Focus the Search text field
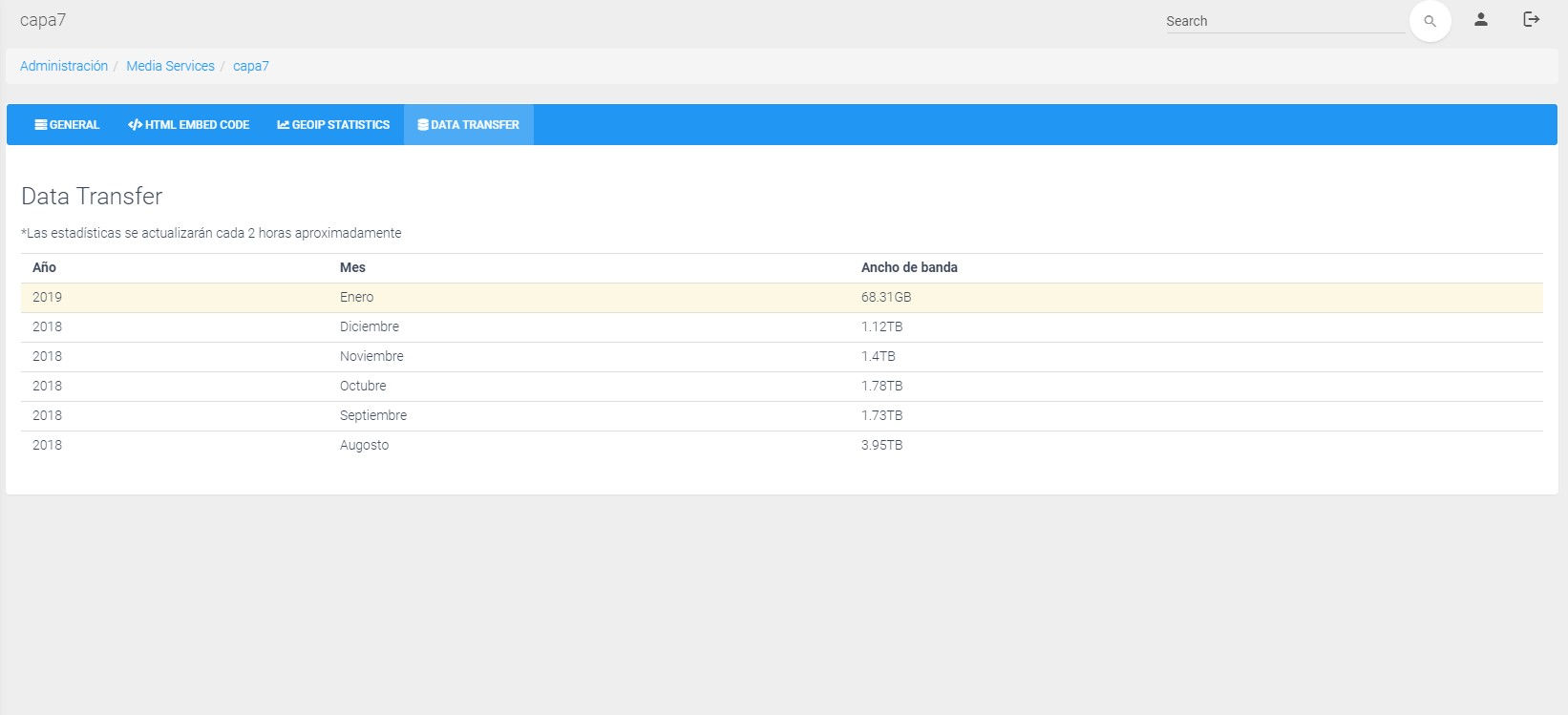Image resolution: width=1568 pixels, height=715 pixels. 1284,21
